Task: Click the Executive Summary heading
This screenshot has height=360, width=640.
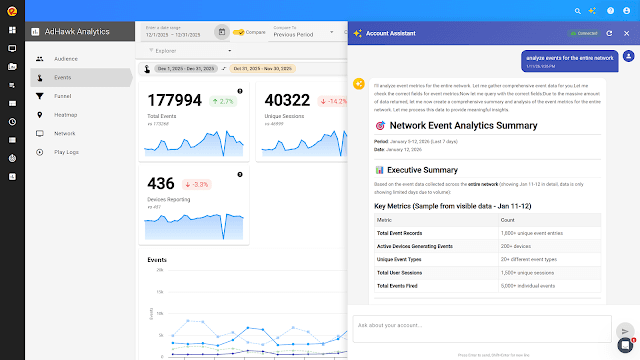Action: click(422, 170)
